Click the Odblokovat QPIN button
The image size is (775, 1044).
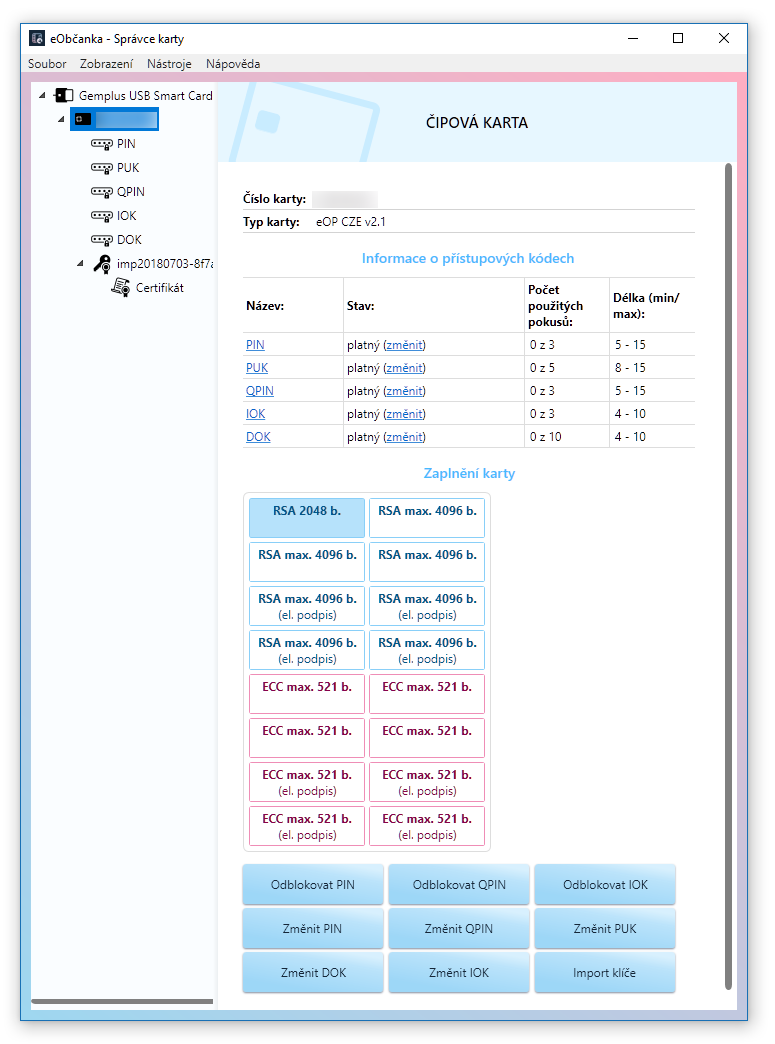click(x=459, y=885)
